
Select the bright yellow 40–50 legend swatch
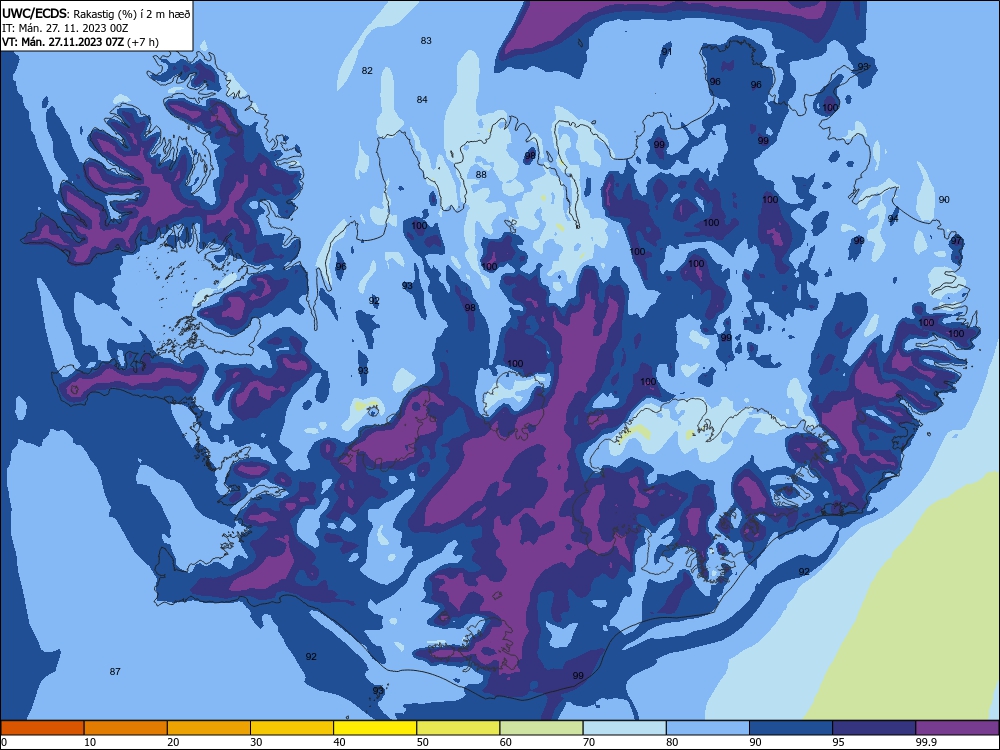click(375, 728)
